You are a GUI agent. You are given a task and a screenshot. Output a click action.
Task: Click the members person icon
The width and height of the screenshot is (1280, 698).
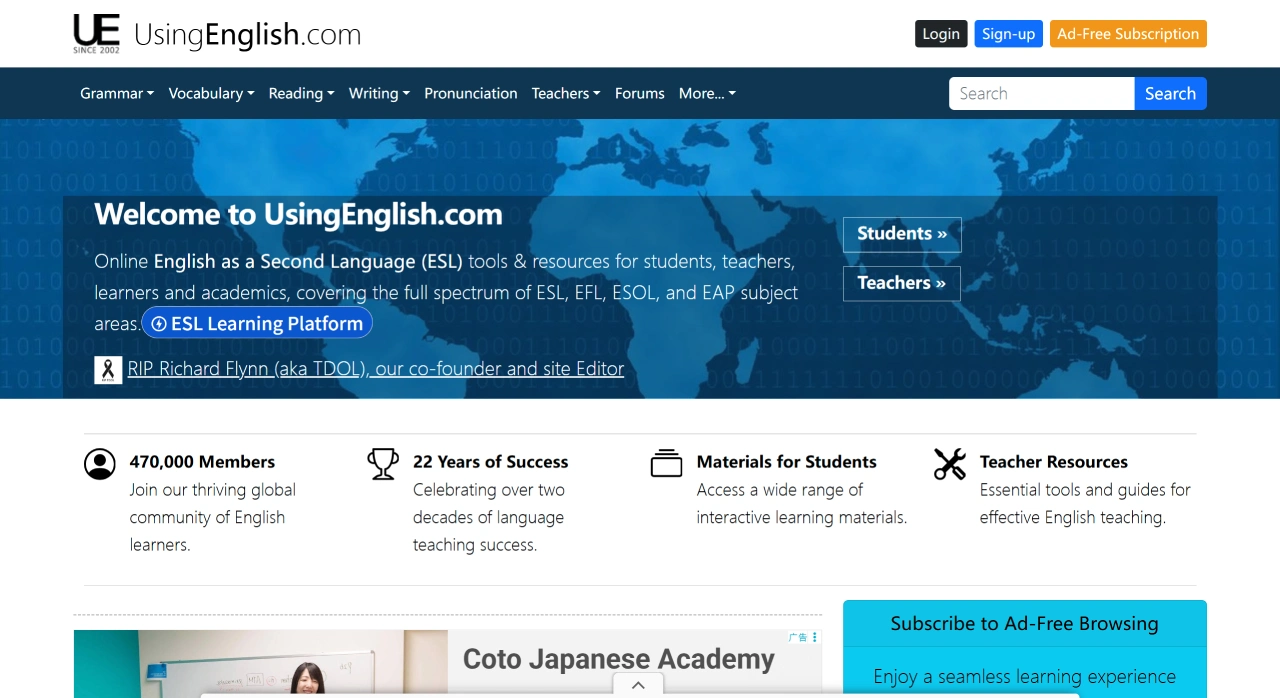click(x=100, y=464)
